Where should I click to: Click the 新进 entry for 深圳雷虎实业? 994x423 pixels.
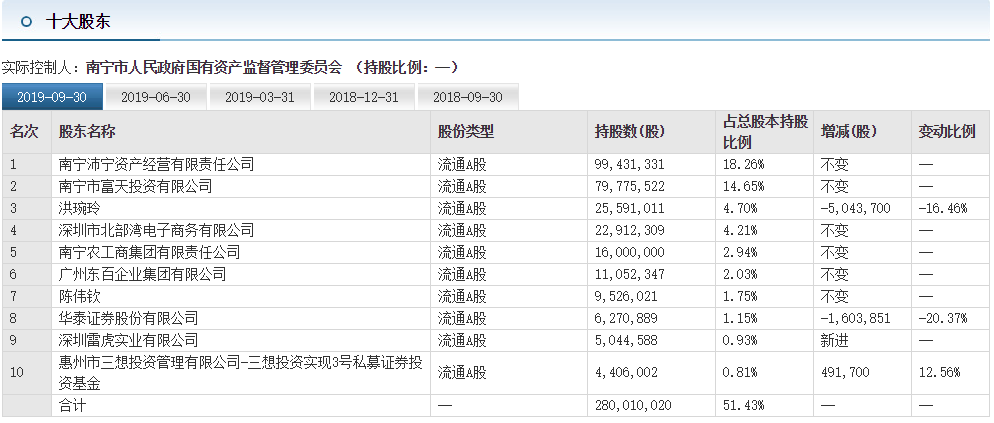(834, 340)
